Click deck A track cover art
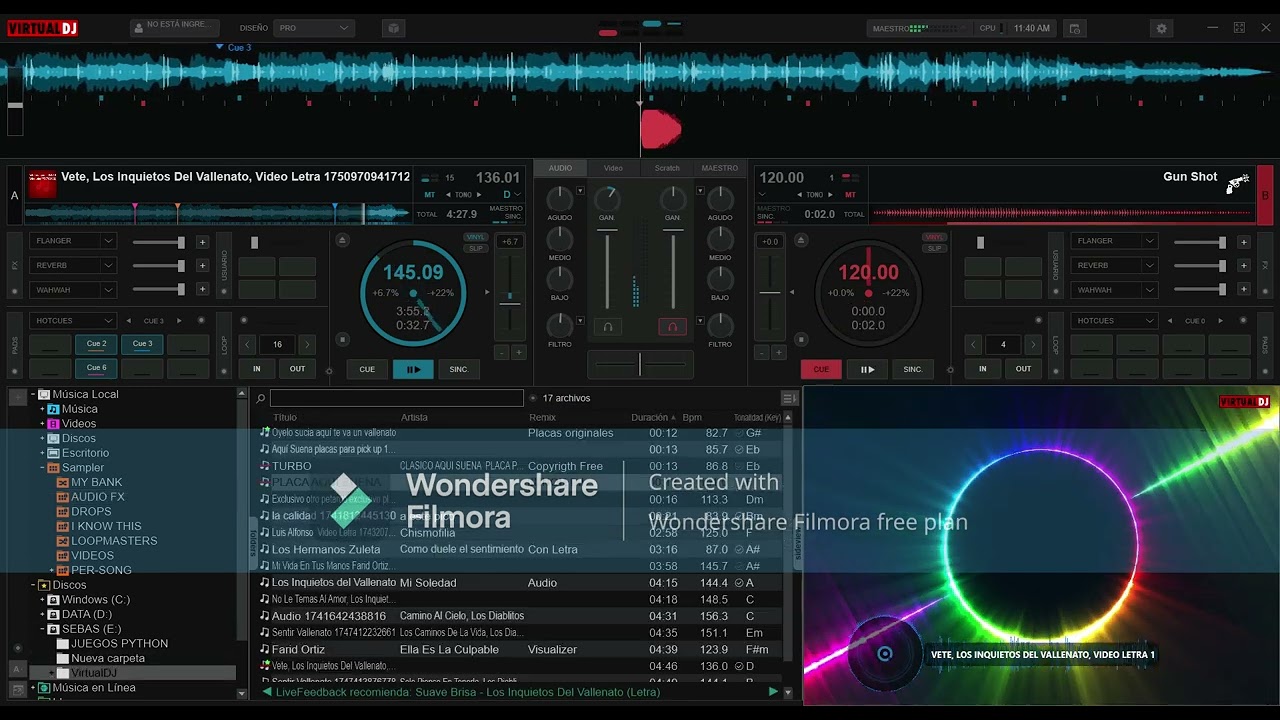This screenshot has width=1280, height=720. (x=42, y=184)
